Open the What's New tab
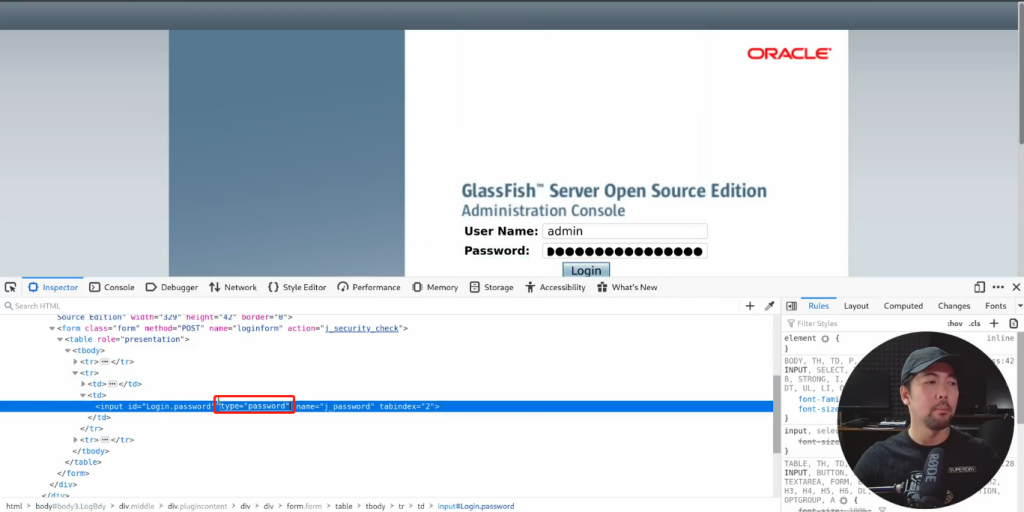 (x=627, y=287)
